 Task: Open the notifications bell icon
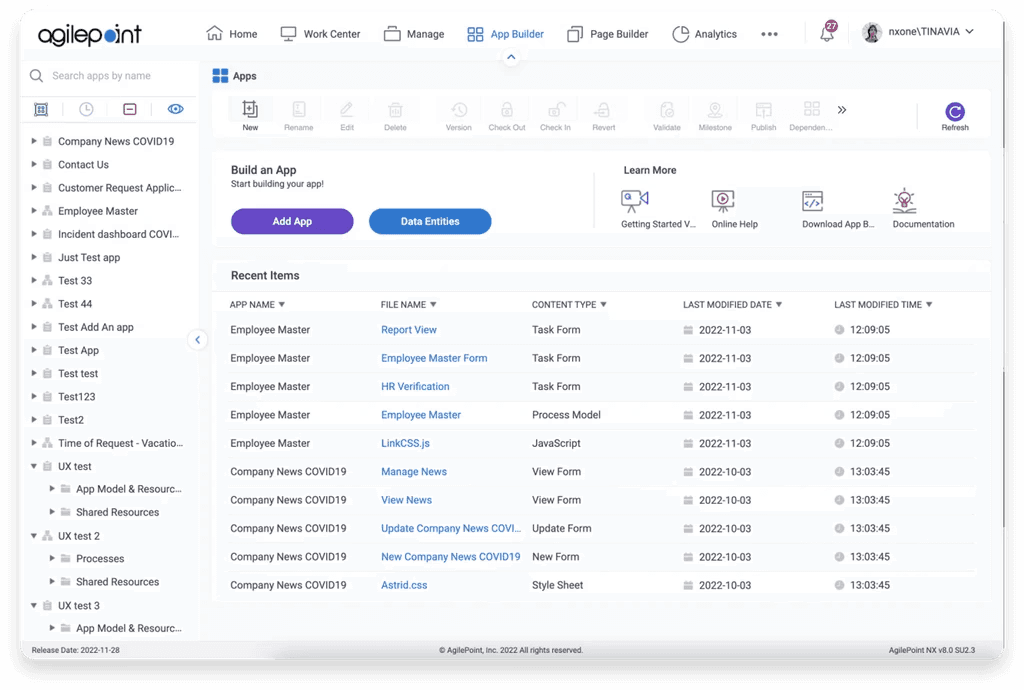tap(827, 32)
